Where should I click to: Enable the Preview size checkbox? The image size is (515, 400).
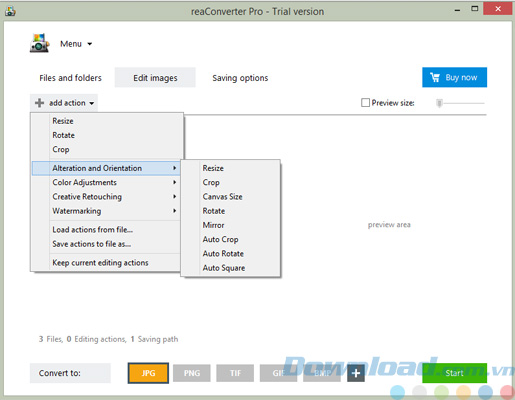(365, 103)
